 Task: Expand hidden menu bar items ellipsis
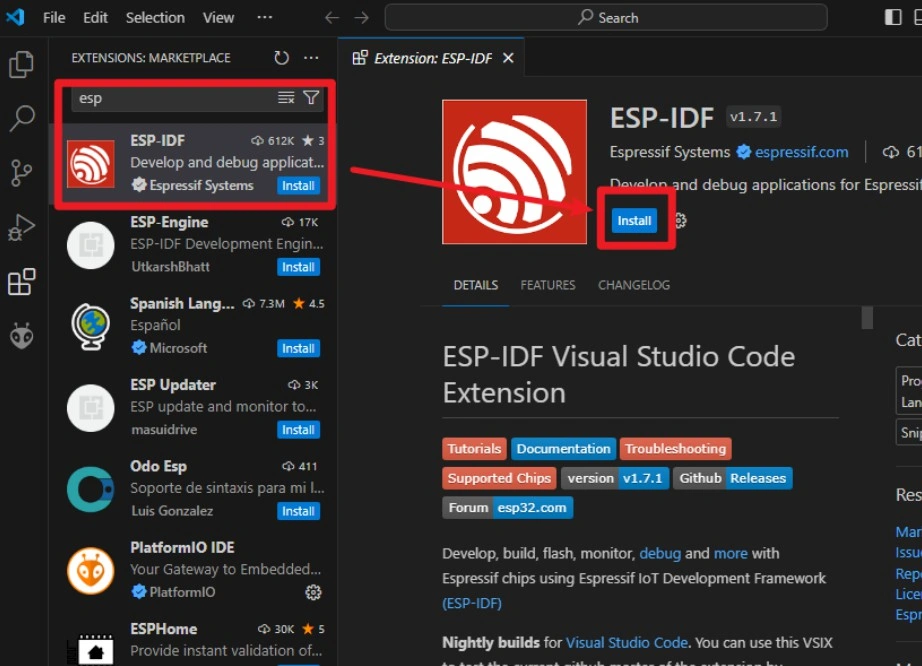[264, 17]
